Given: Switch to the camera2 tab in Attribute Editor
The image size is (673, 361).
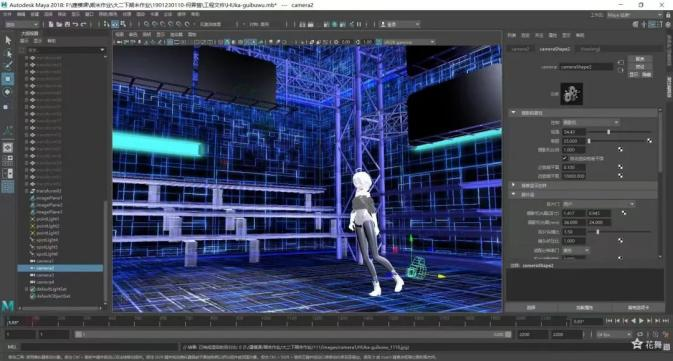Looking at the screenshot, I should click(x=520, y=49).
